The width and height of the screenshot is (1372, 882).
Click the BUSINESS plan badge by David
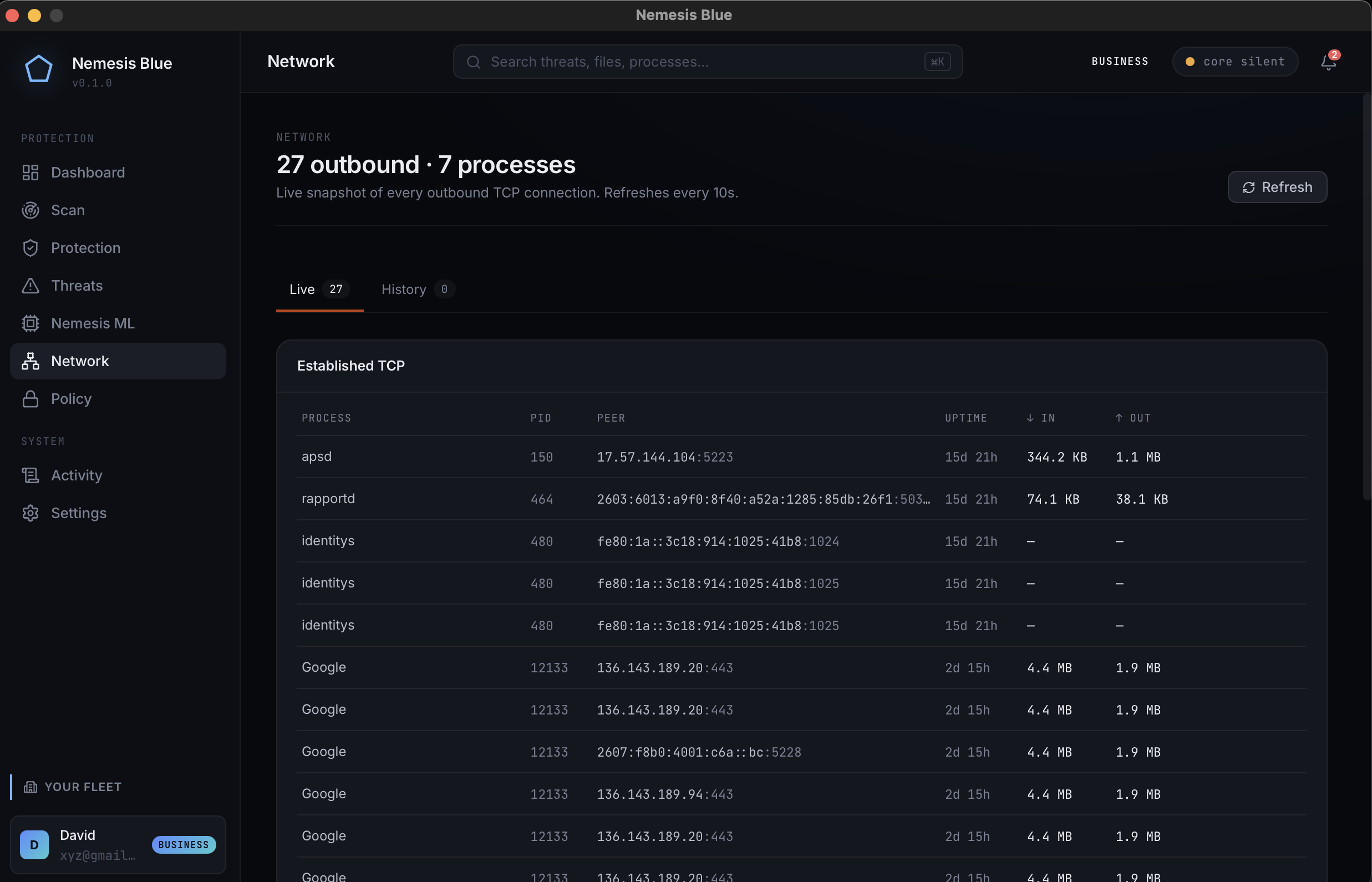(184, 845)
